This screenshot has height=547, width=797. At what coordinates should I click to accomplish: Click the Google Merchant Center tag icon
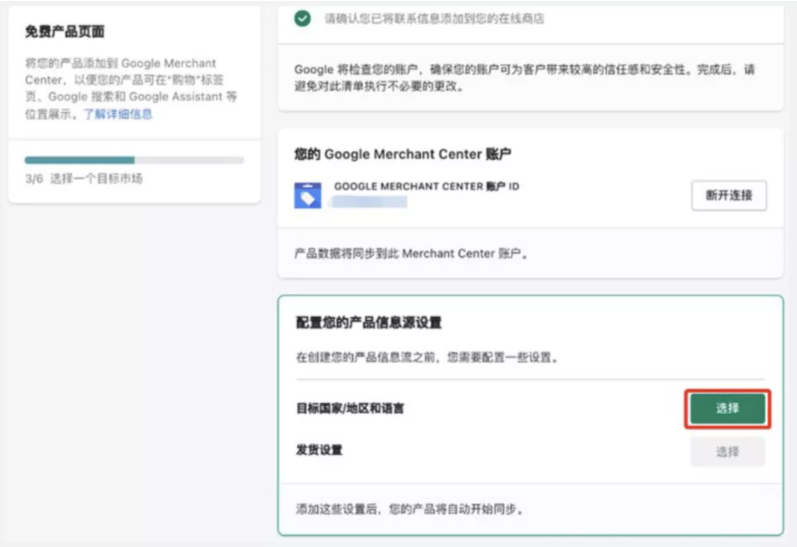coord(308,195)
